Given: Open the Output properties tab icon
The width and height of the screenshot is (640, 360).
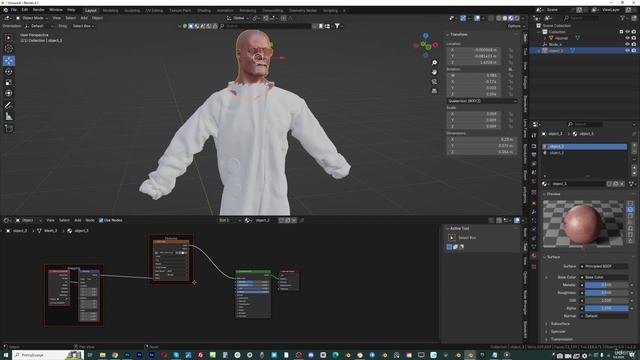Looking at the screenshot, I should point(534,155).
